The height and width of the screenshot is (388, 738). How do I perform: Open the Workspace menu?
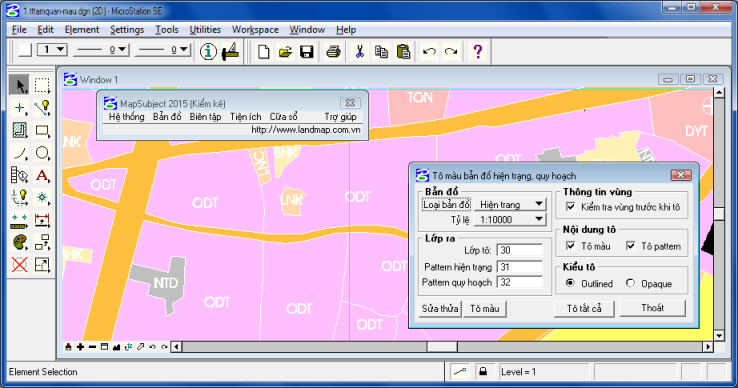255,30
